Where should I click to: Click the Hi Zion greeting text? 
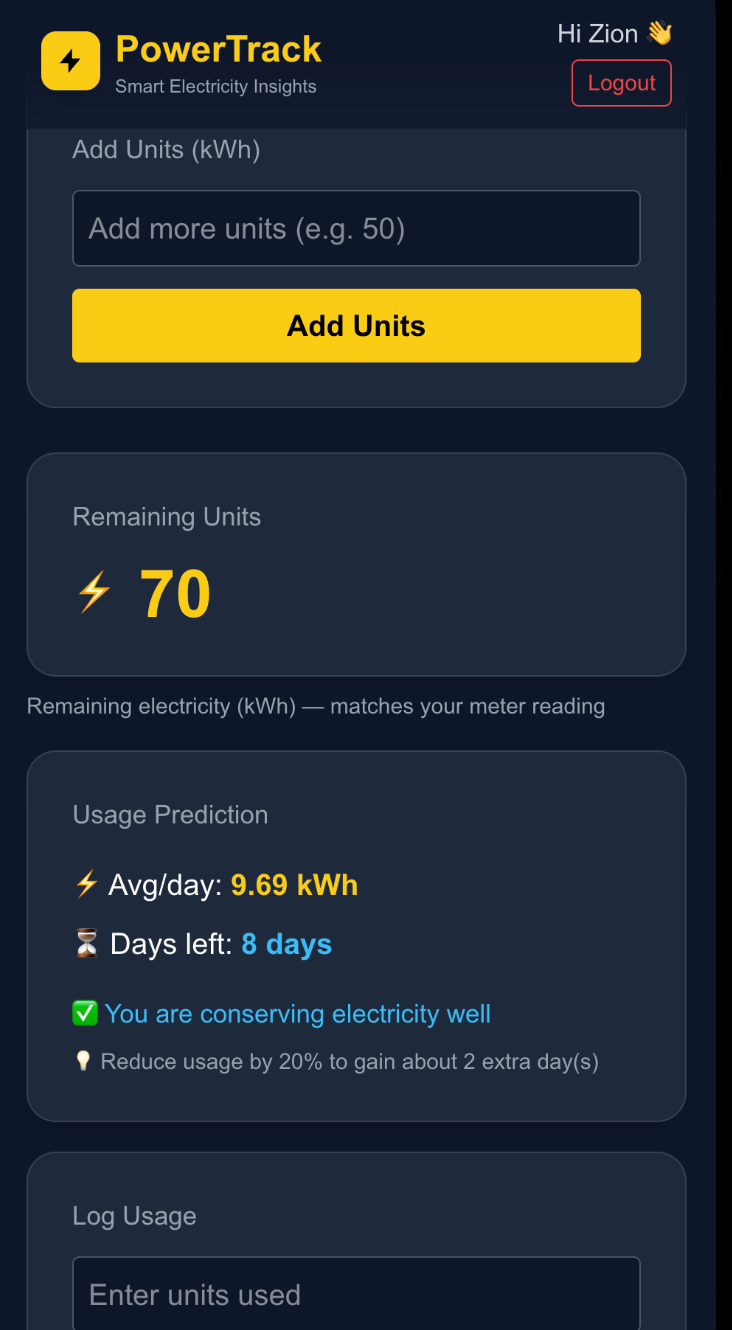point(597,34)
